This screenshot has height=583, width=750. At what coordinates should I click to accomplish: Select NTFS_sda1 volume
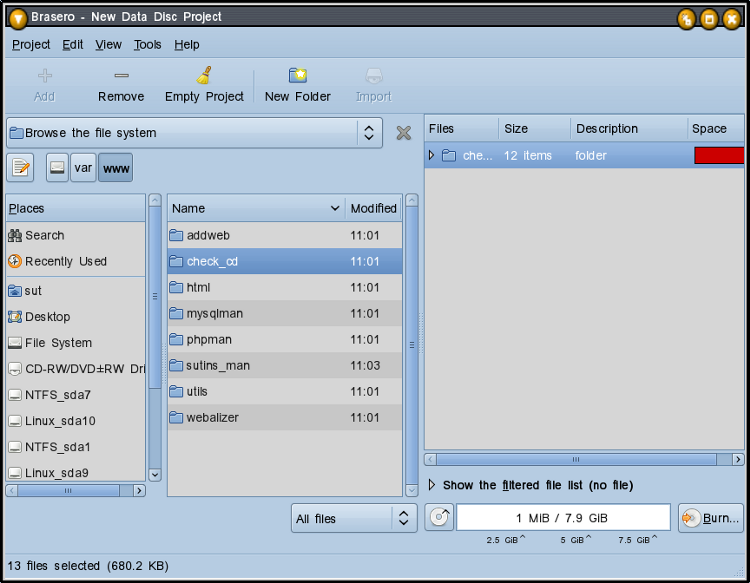[76, 447]
